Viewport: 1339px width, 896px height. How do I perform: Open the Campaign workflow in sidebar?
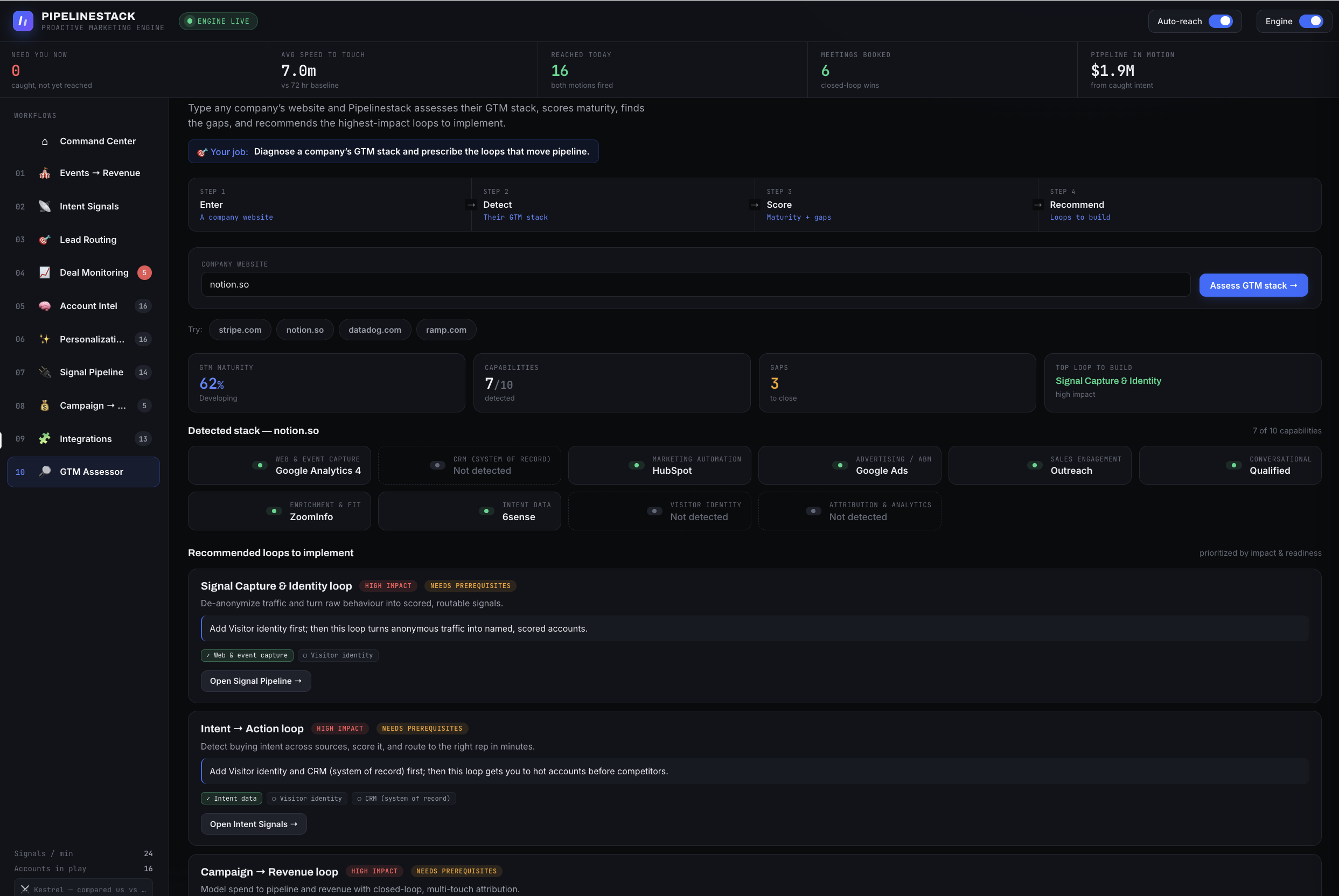tap(83, 405)
